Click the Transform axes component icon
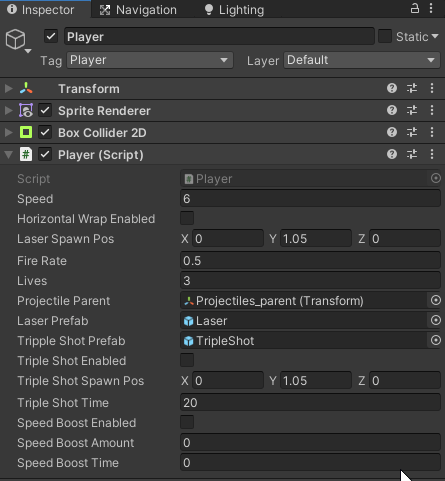445x481 pixels. pos(26,88)
